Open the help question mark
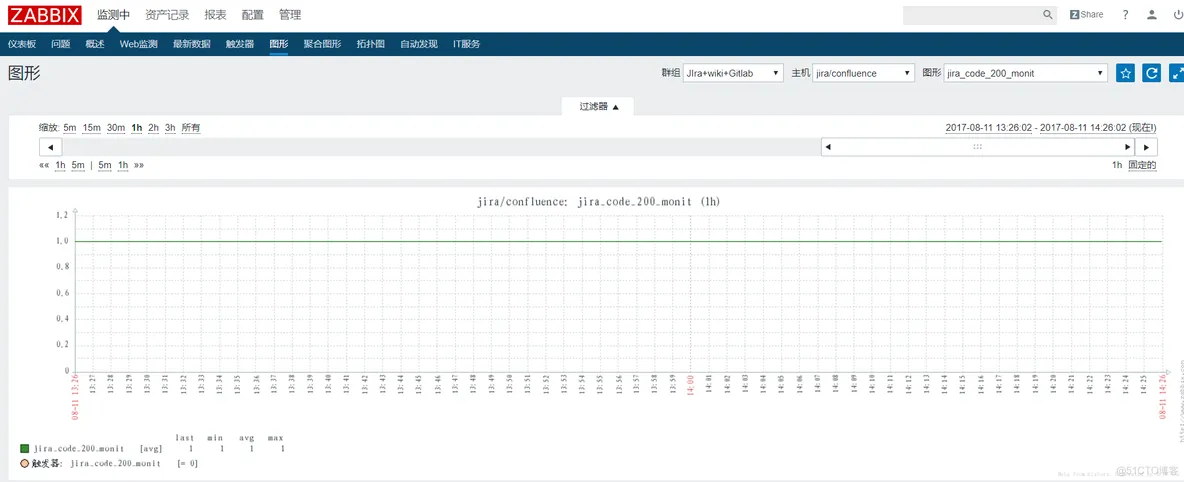Screen dimensions: 1184x482 1126,14
